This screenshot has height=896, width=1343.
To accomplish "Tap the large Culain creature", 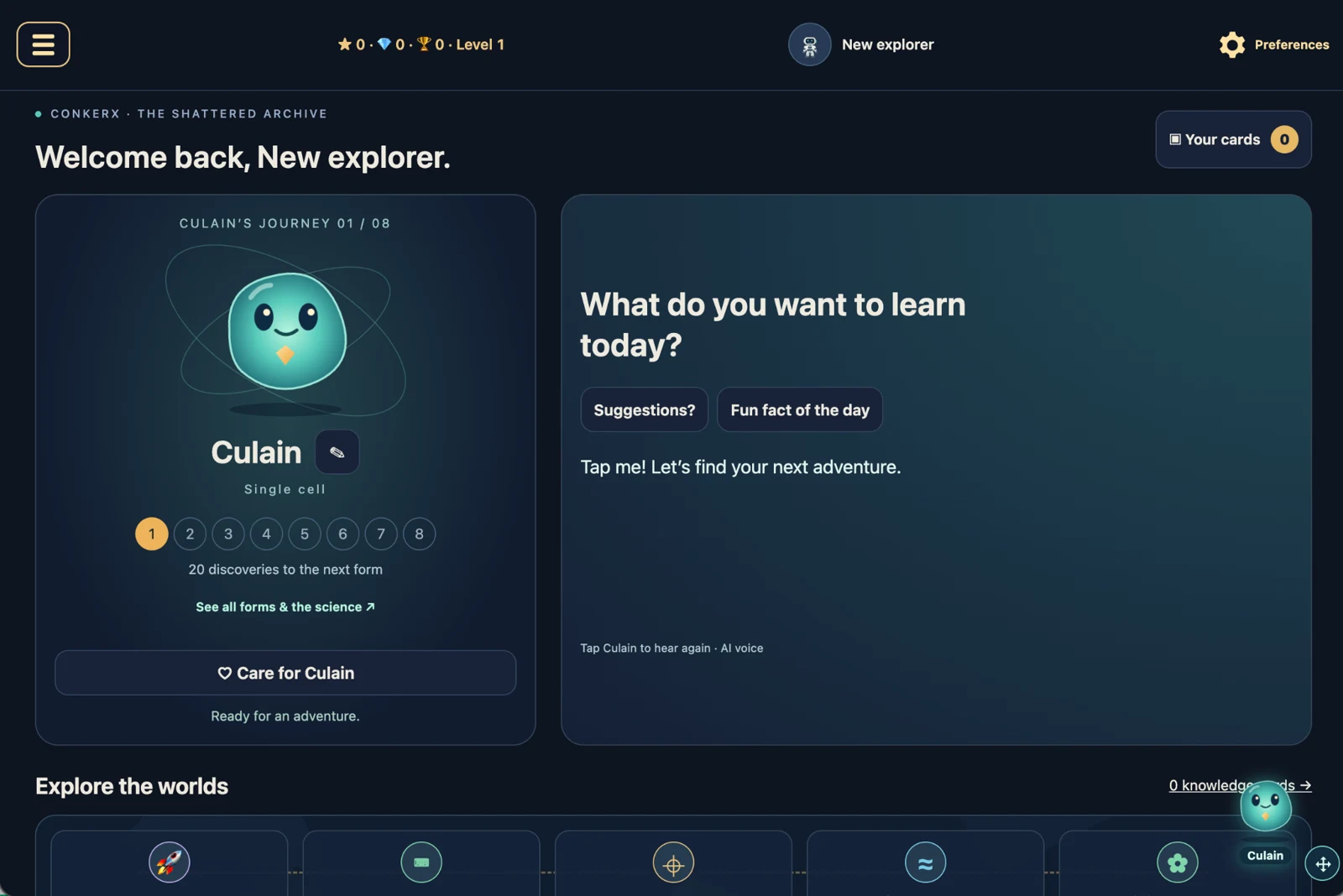I will pos(287,331).
